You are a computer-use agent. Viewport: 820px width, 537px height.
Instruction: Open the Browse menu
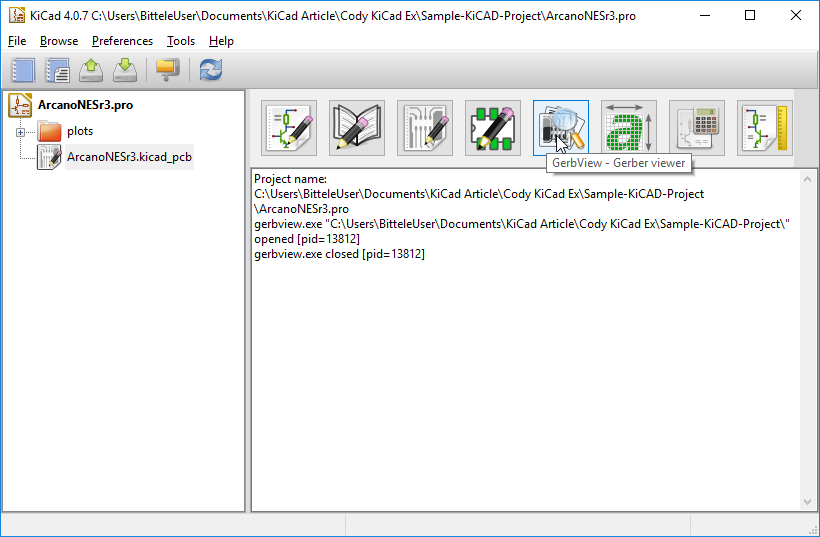pyautogui.click(x=59, y=41)
